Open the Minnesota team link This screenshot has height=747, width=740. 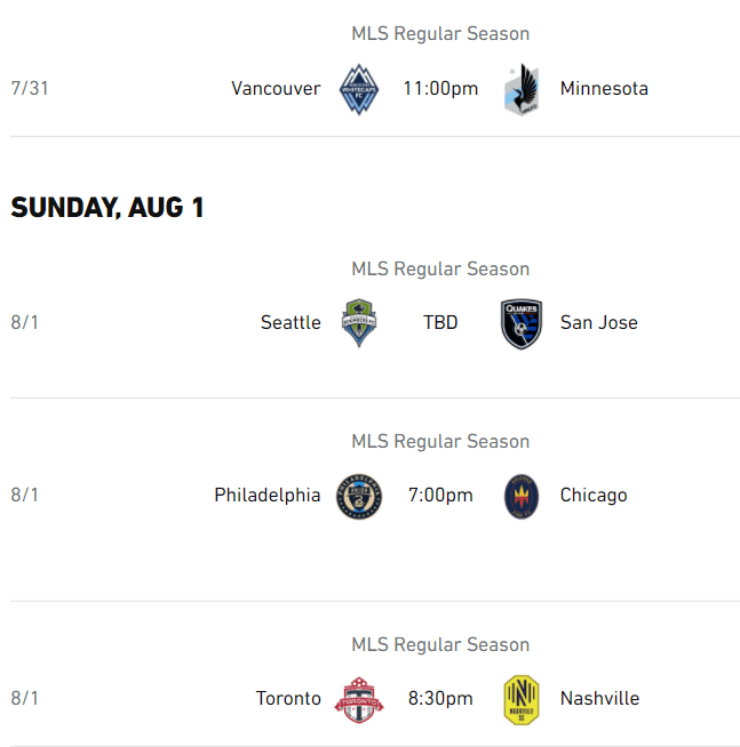pyautogui.click(x=604, y=89)
